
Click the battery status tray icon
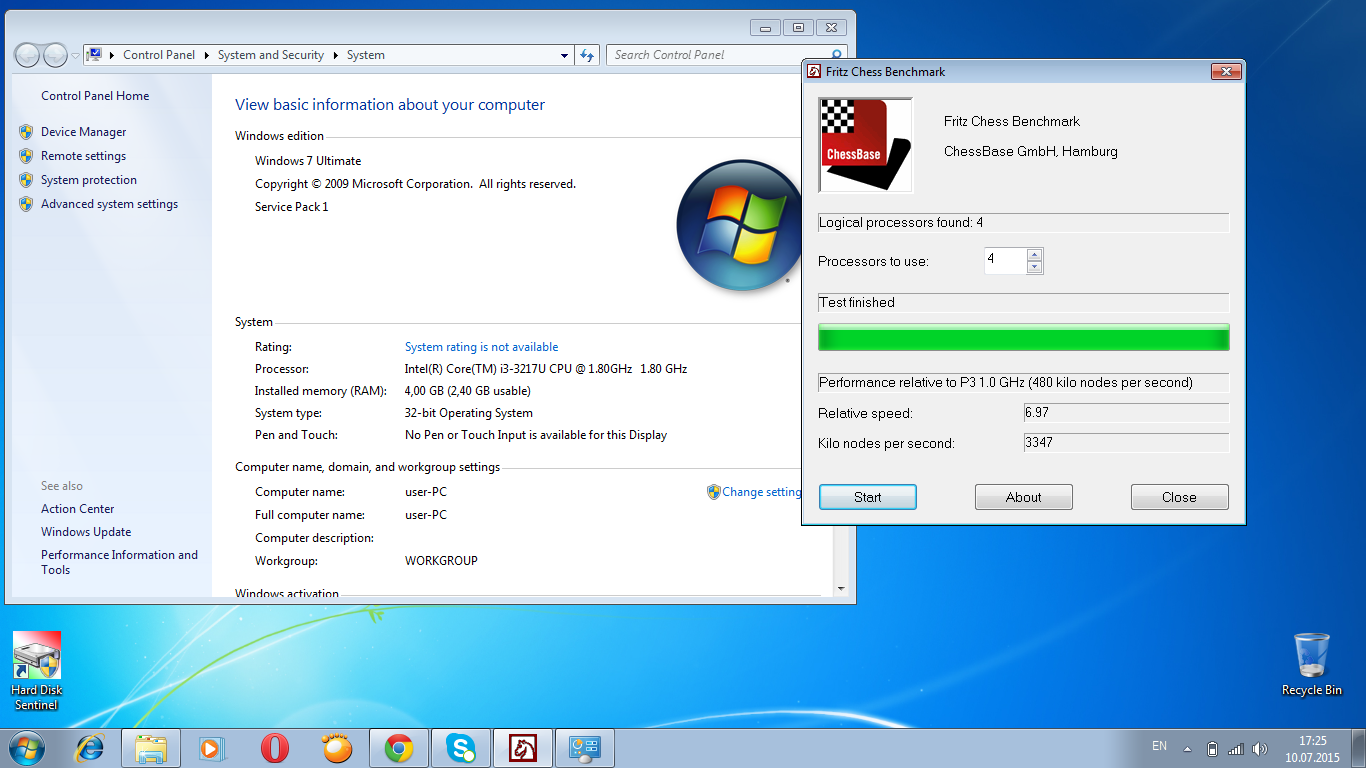pyautogui.click(x=1212, y=748)
